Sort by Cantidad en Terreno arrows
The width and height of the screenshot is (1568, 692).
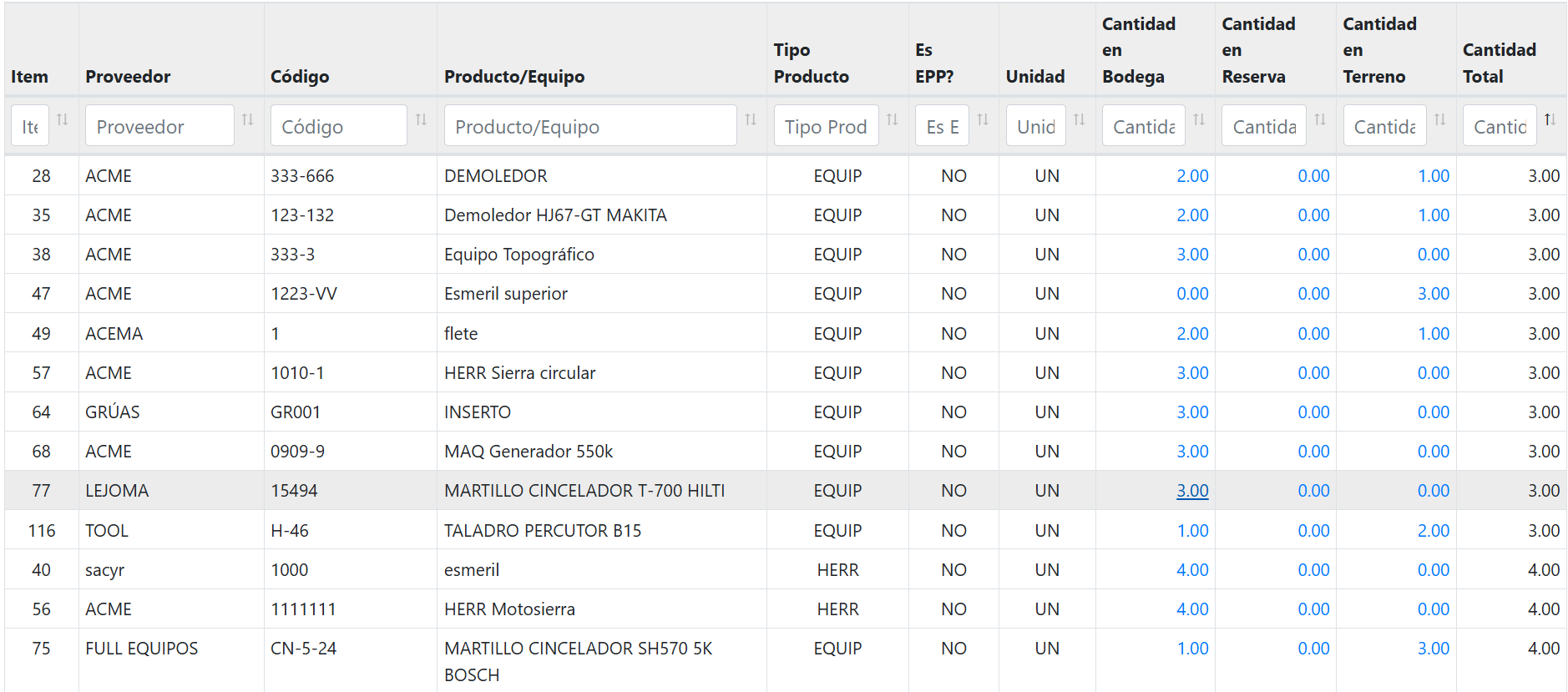coord(1440,120)
